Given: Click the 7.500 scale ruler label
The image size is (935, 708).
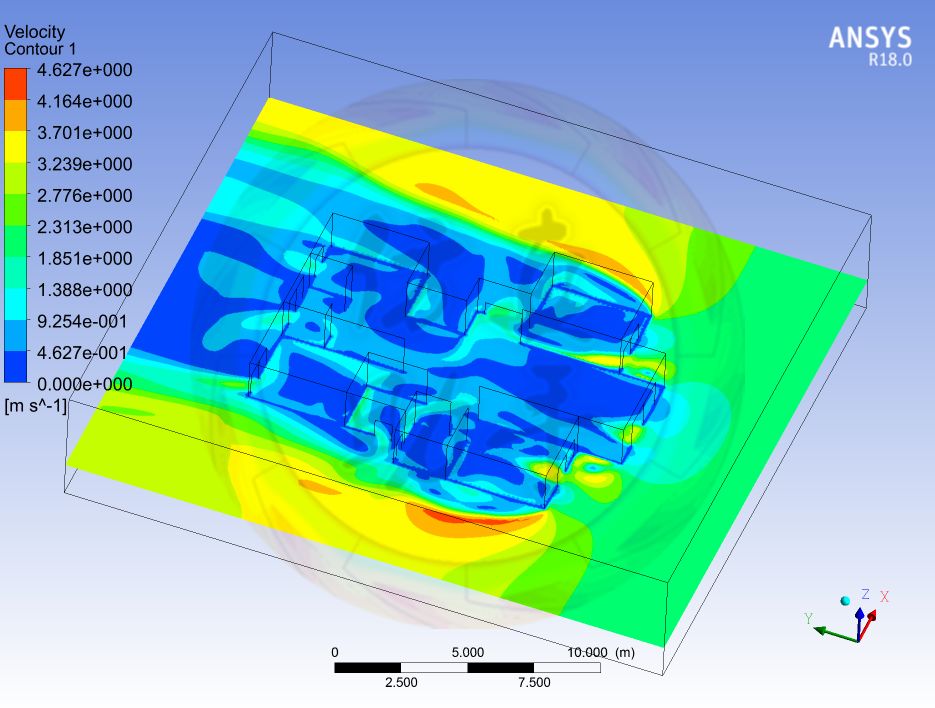Looking at the screenshot, I should [x=534, y=682].
